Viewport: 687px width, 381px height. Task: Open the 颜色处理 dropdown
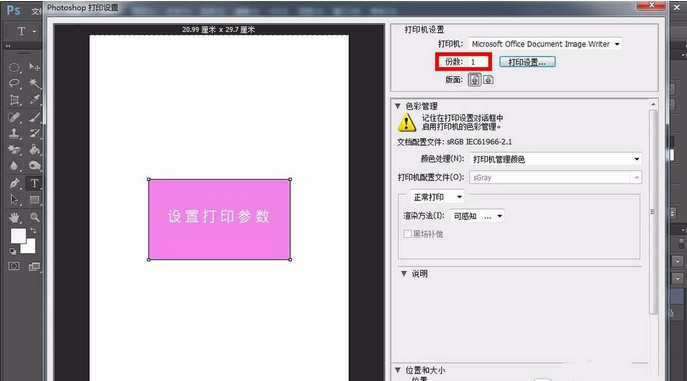click(x=556, y=159)
